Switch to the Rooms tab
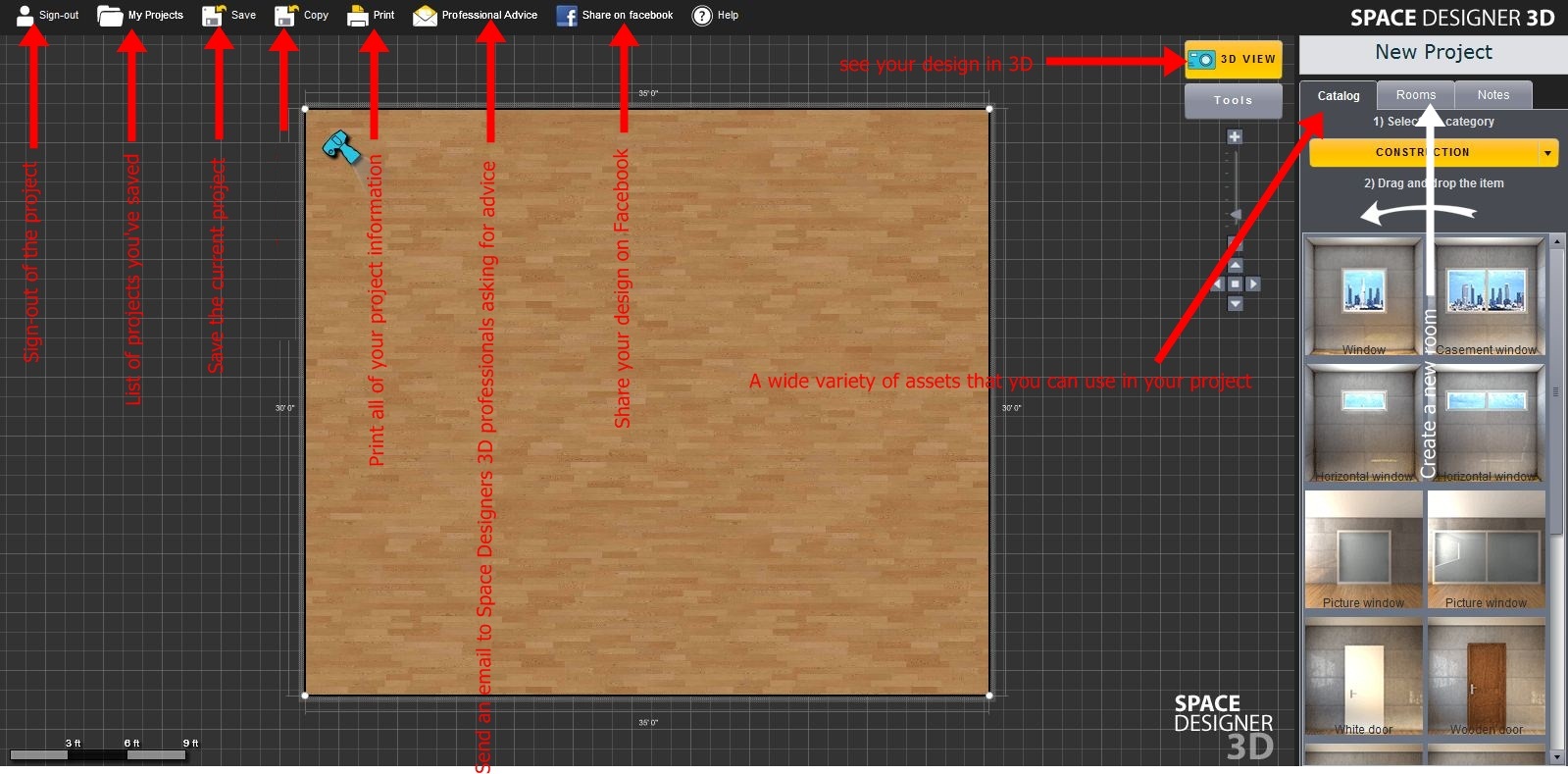 point(1416,94)
